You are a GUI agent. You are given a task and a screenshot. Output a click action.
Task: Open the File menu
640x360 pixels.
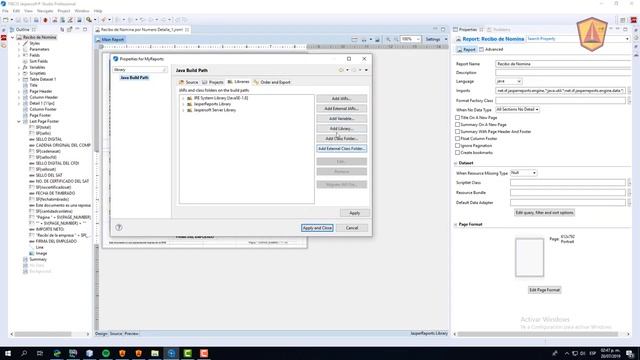(x=5, y=11)
